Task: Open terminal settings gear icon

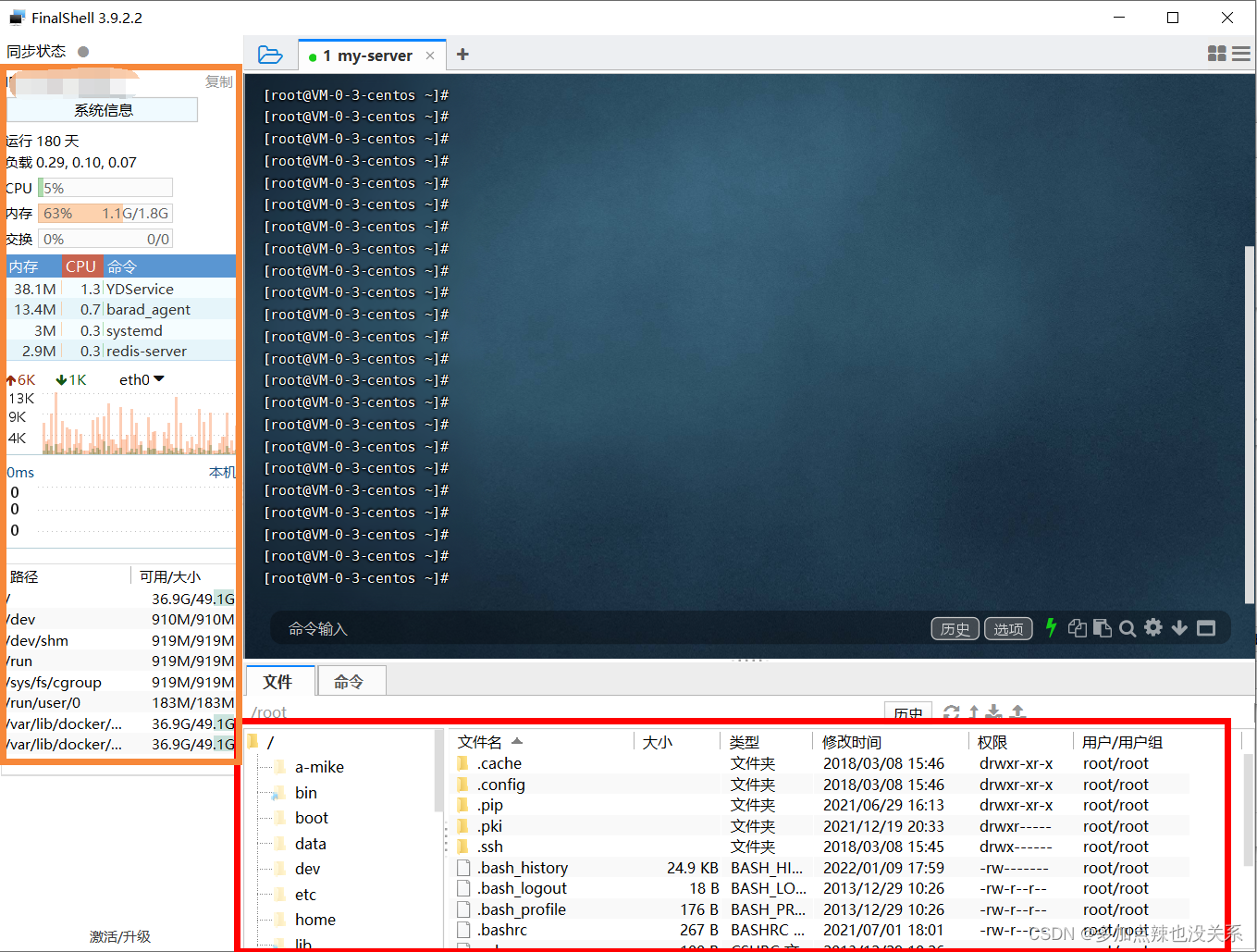Action: [x=1153, y=627]
